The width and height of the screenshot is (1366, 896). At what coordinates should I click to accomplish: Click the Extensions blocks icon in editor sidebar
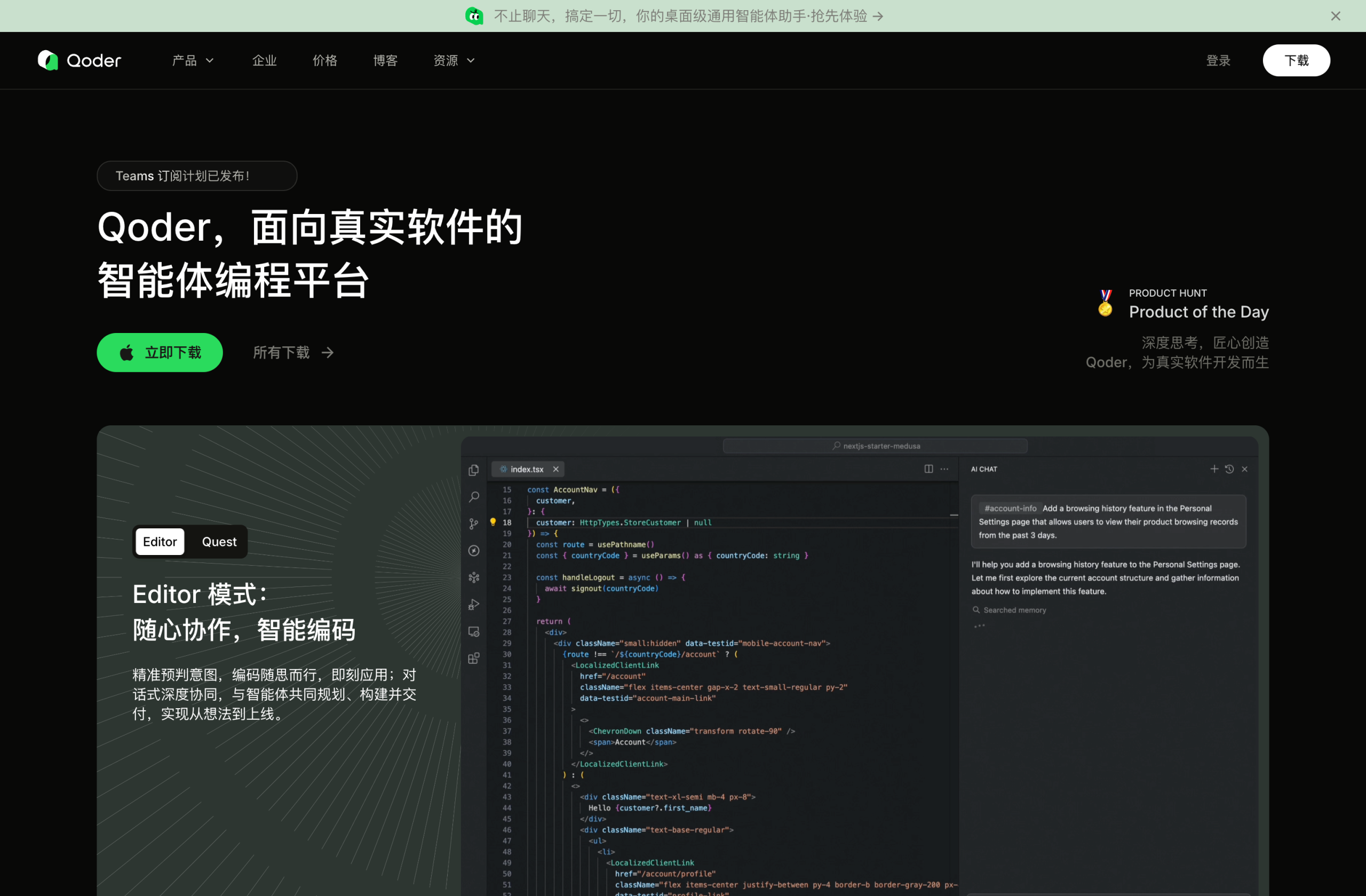click(x=473, y=659)
